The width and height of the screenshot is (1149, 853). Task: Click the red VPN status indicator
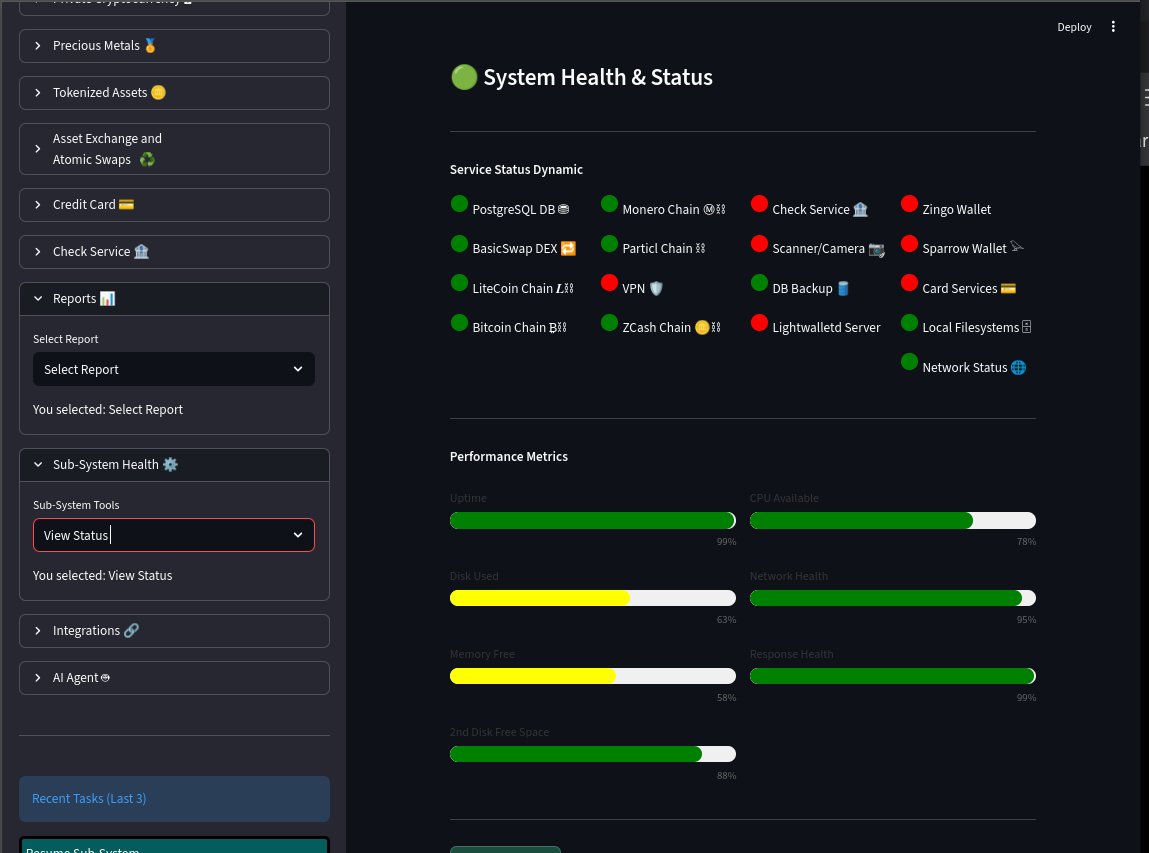[609, 283]
